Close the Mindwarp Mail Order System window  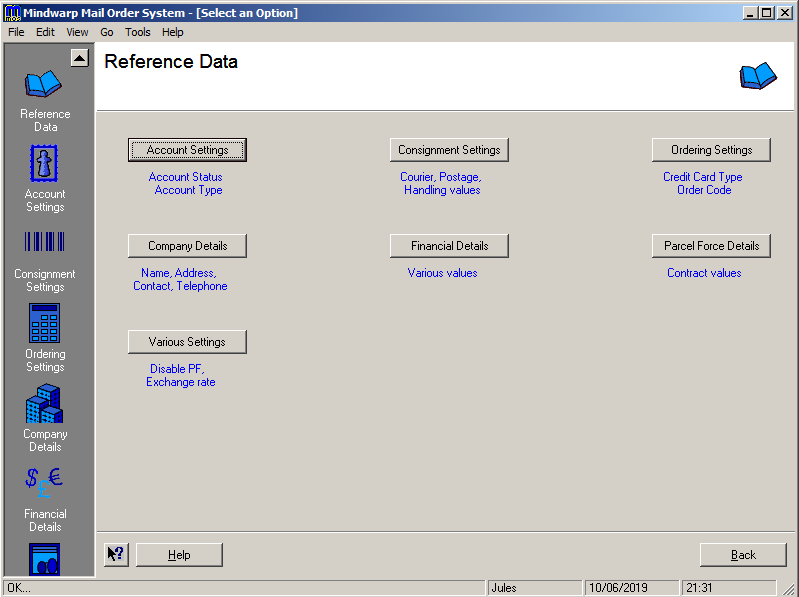pos(785,13)
